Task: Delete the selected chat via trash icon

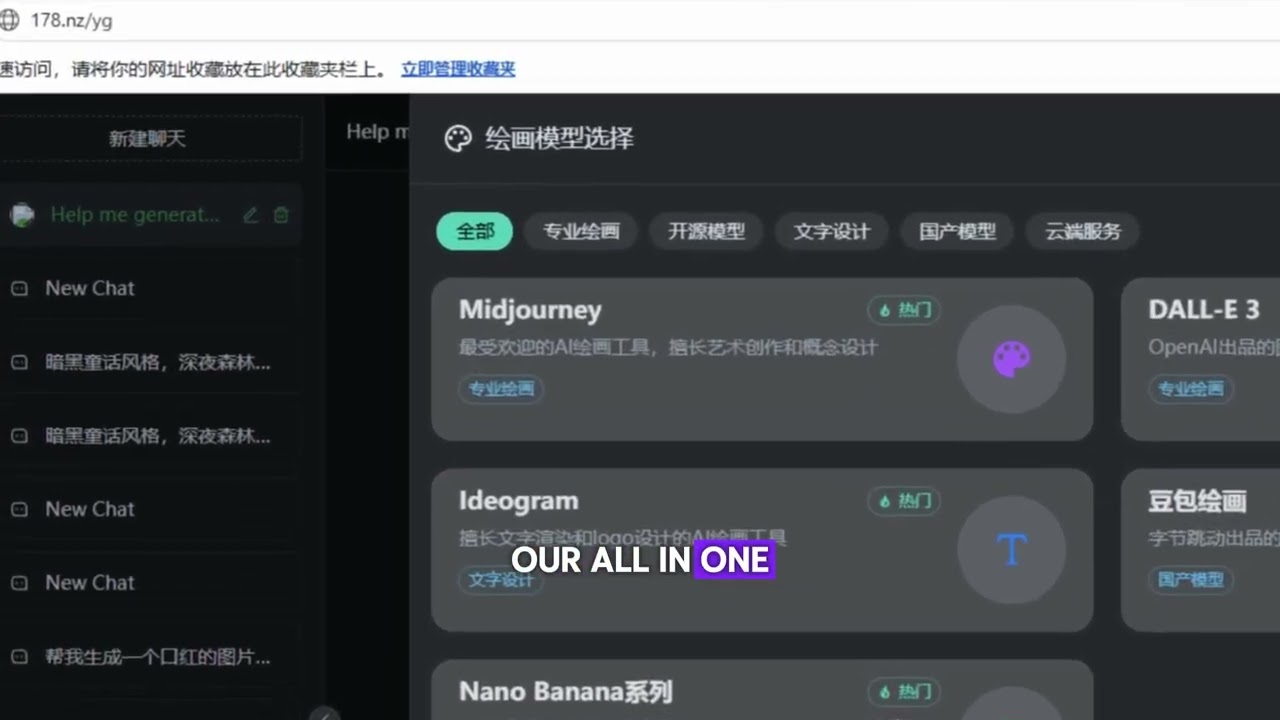Action: point(281,215)
